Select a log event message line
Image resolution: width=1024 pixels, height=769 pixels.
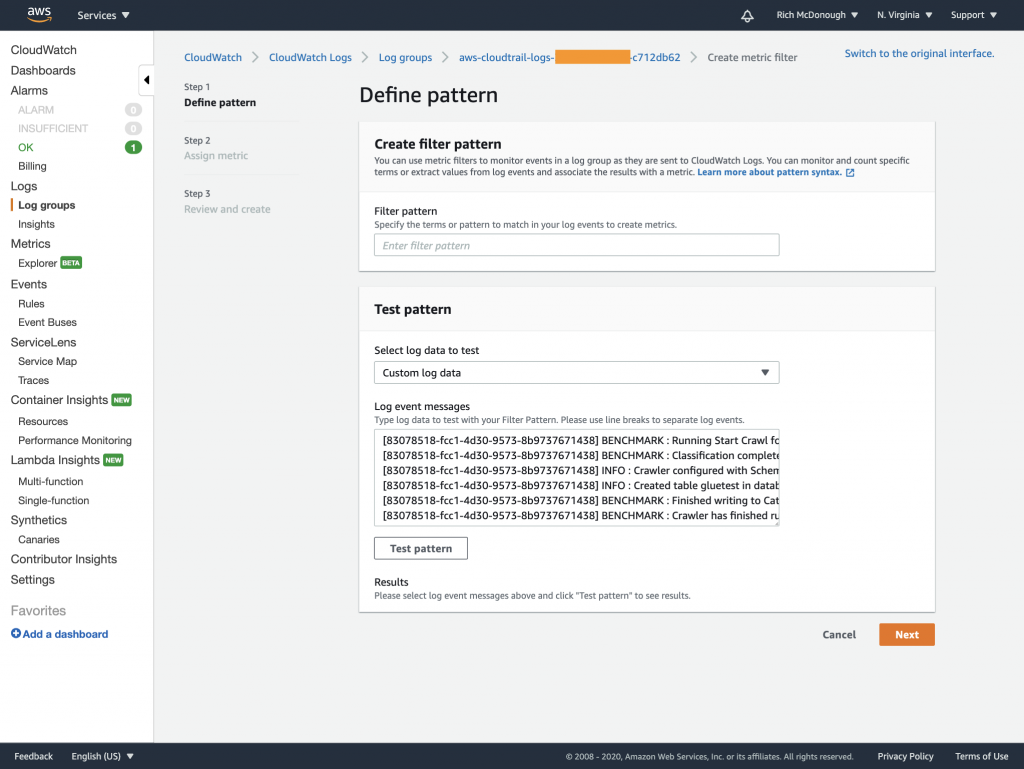[x=577, y=440]
